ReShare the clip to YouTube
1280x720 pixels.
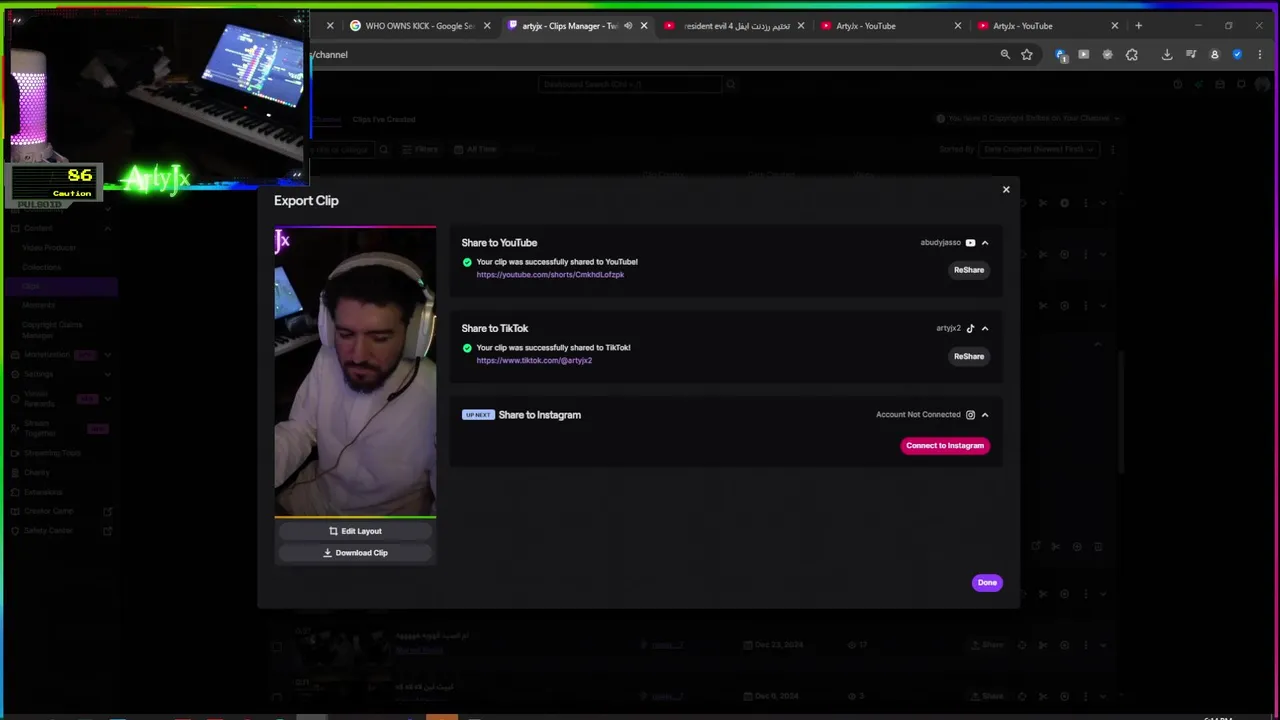click(969, 270)
